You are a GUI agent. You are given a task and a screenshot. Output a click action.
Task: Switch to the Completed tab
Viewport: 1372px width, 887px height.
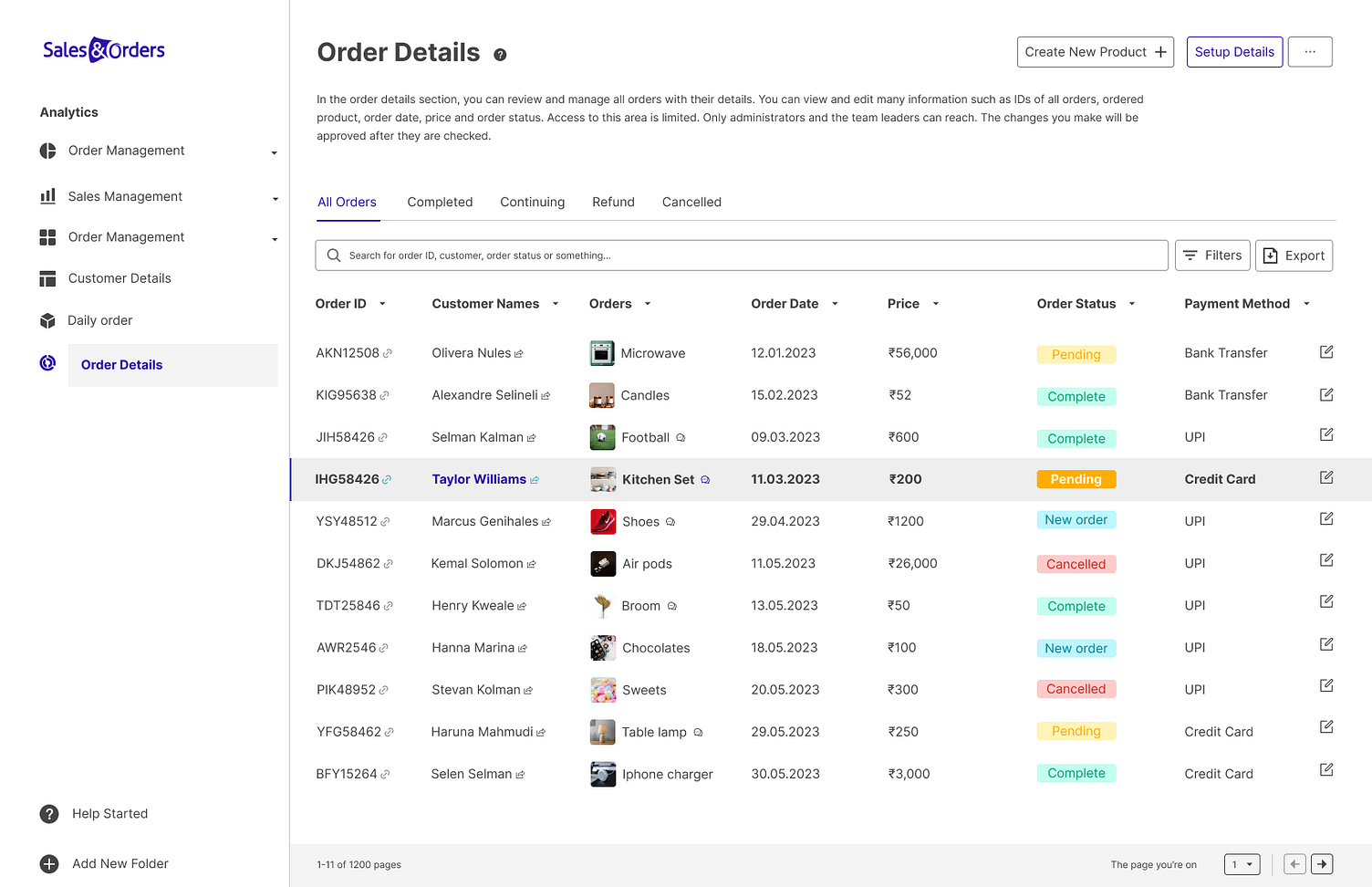point(440,203)
